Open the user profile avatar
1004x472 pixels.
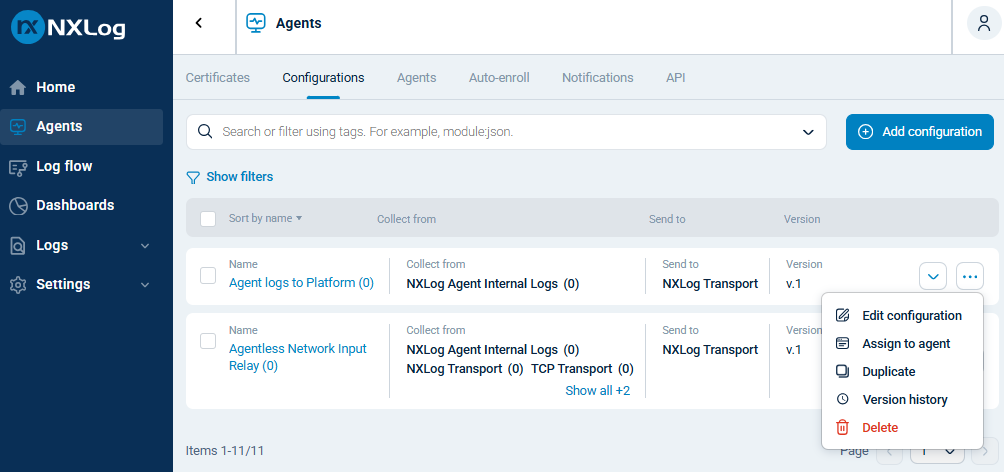984,23
